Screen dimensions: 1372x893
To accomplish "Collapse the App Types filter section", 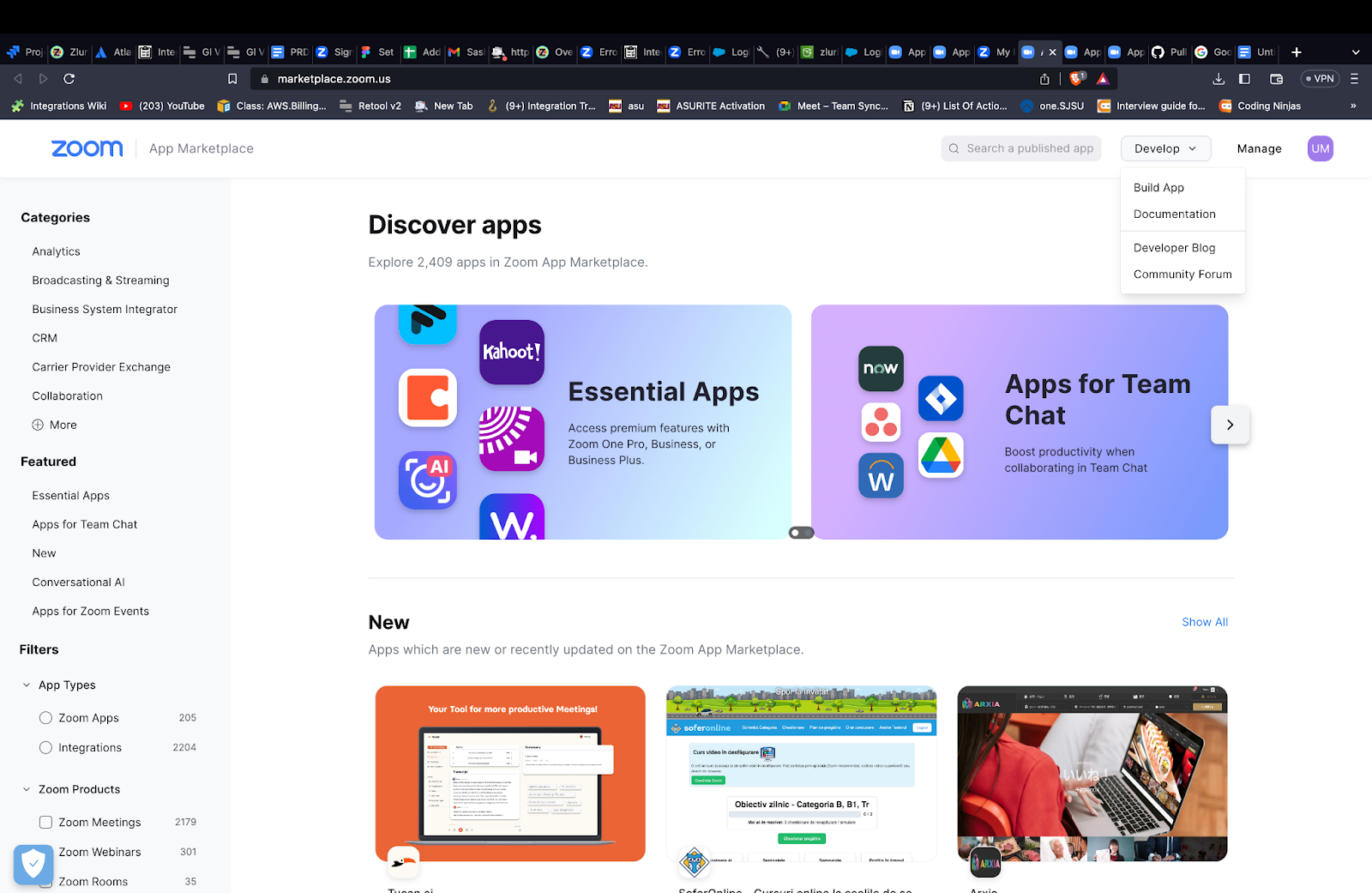I will [x=27, y=685].
